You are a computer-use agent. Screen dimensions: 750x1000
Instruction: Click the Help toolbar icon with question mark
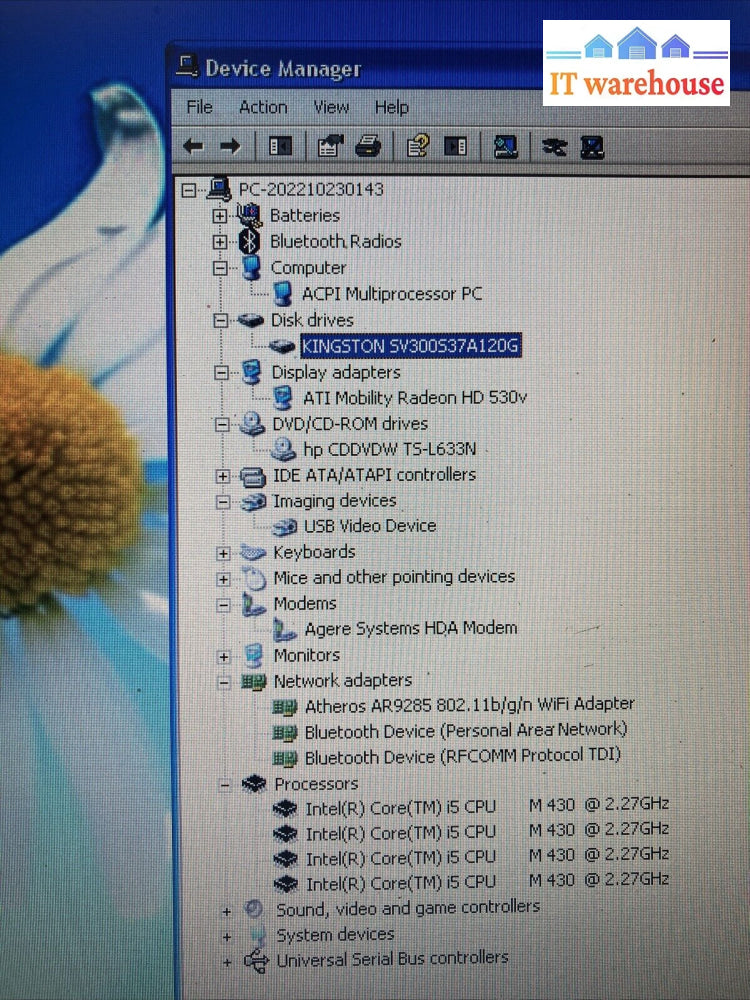(x=418, y=147)
